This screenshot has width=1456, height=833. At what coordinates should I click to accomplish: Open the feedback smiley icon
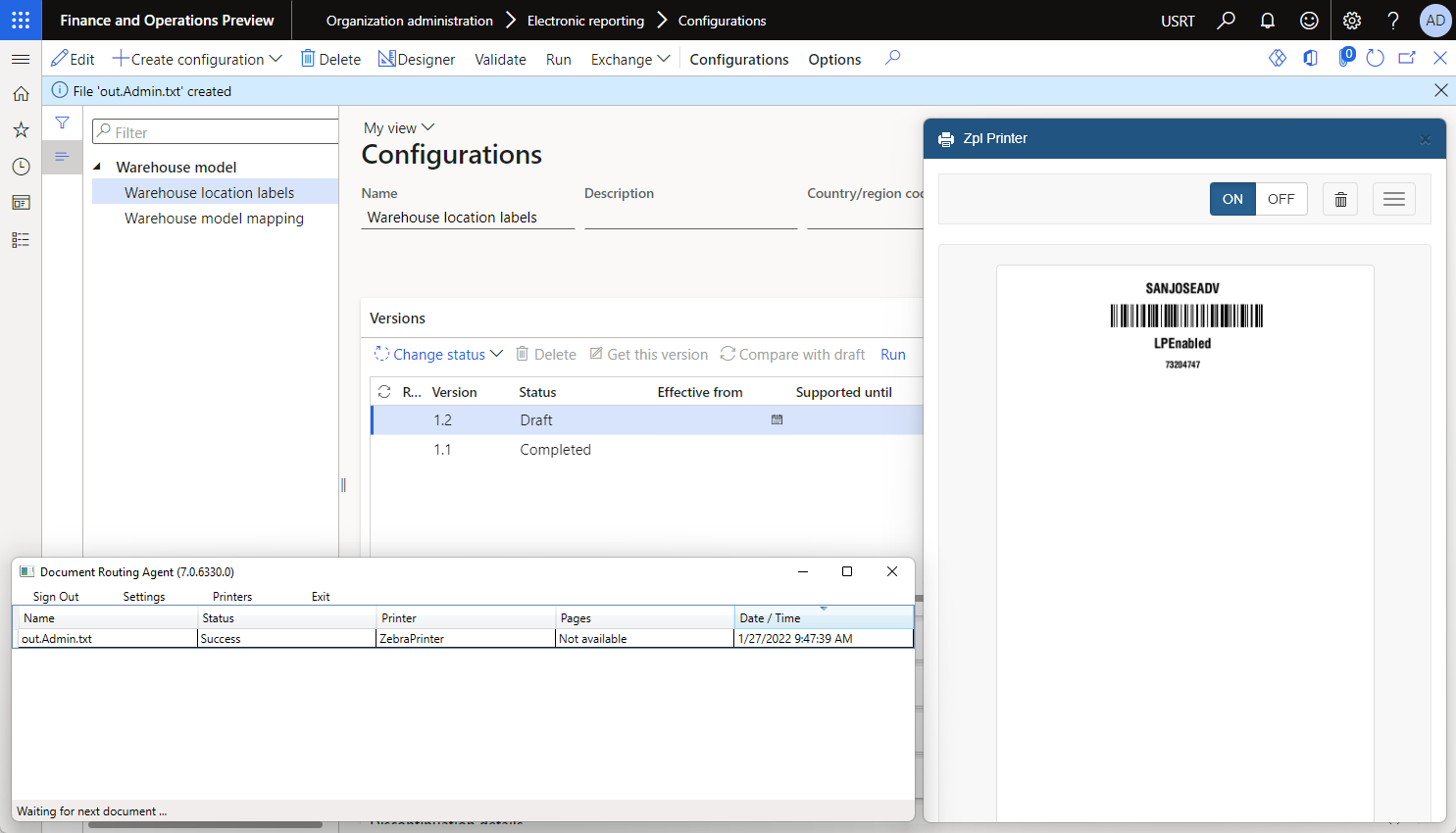[x=1309, y=20]
